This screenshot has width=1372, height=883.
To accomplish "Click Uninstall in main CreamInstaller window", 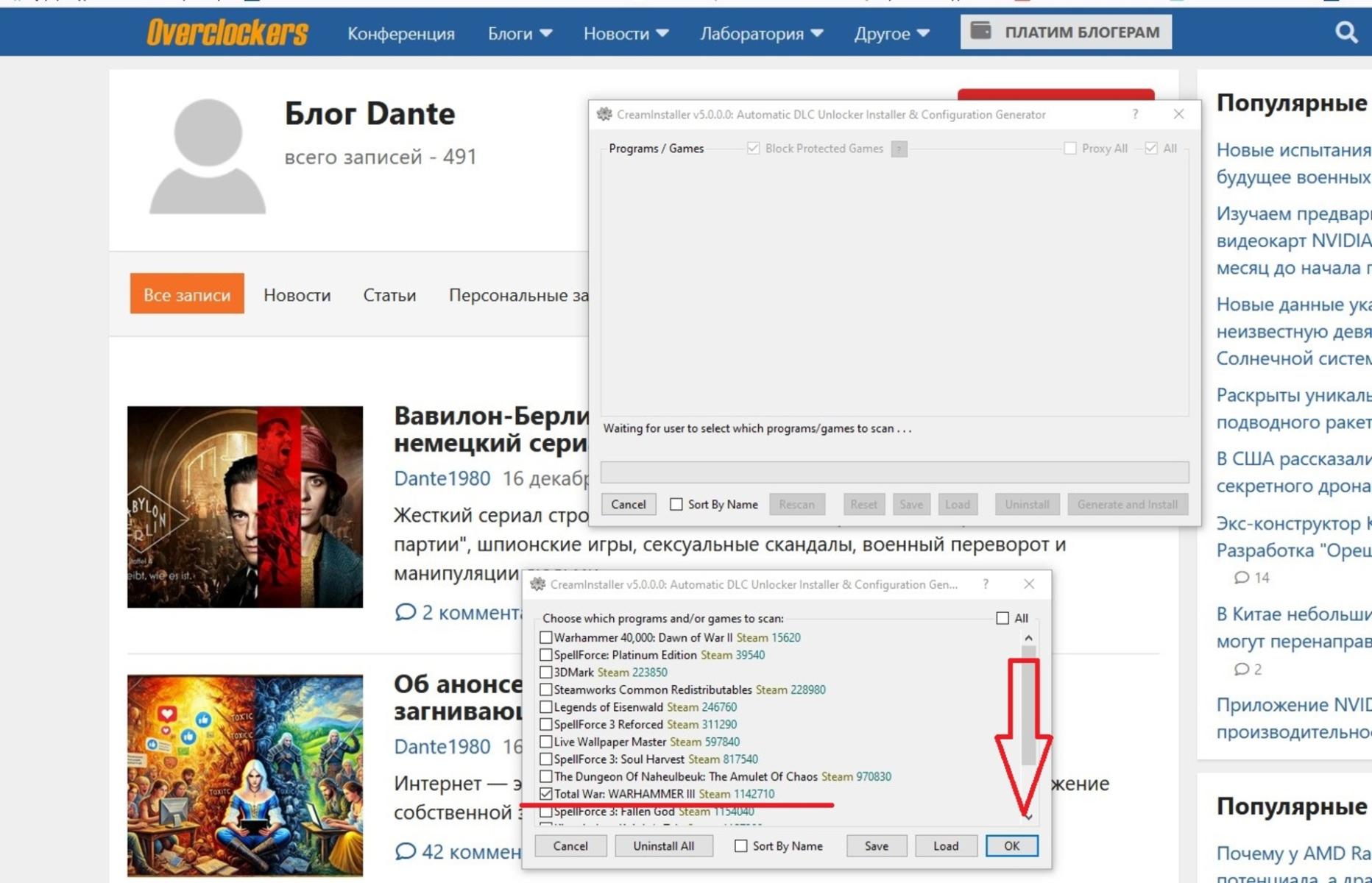I will click(x=1027, y=505).
